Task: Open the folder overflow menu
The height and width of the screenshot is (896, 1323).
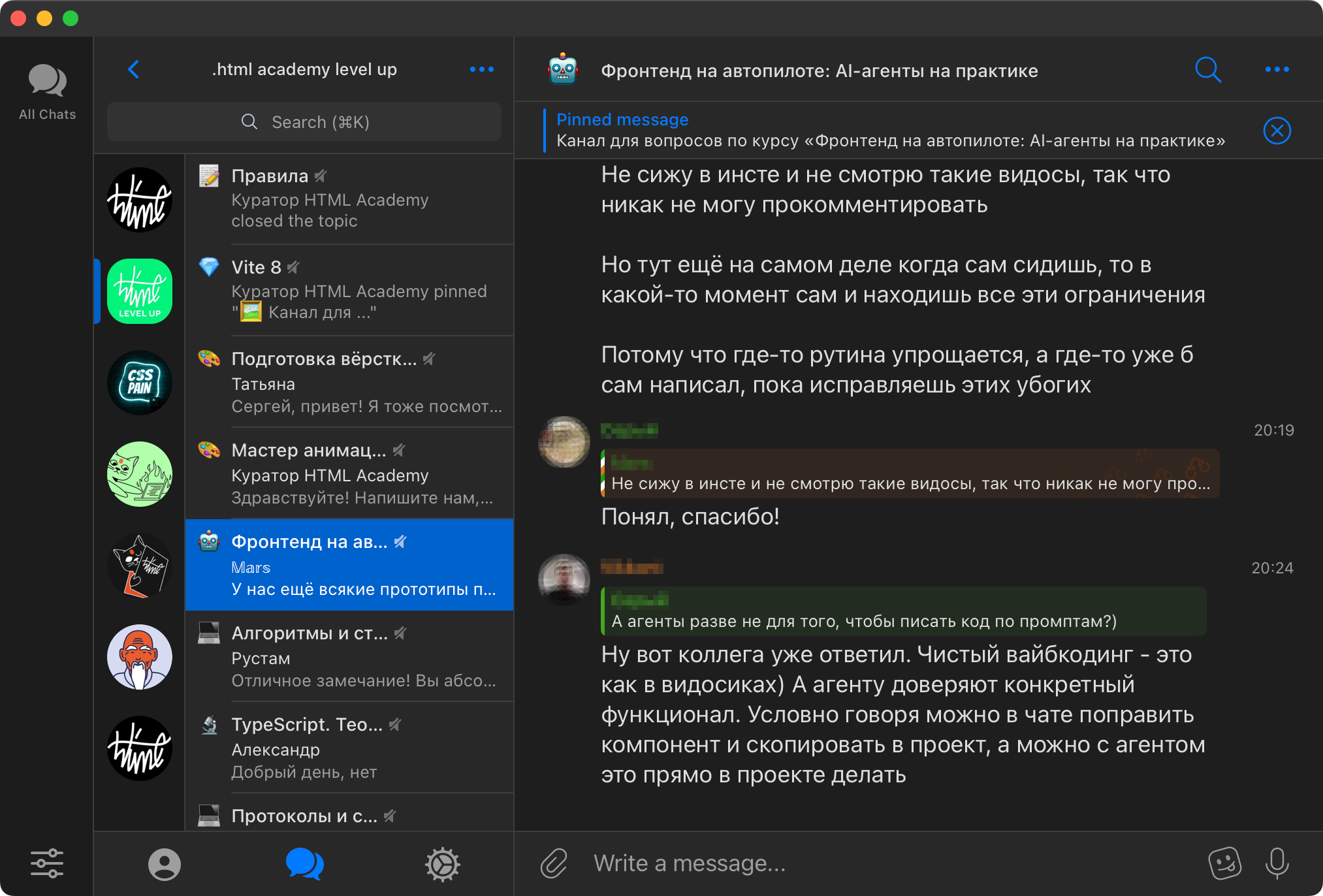Action: point(482,69)
